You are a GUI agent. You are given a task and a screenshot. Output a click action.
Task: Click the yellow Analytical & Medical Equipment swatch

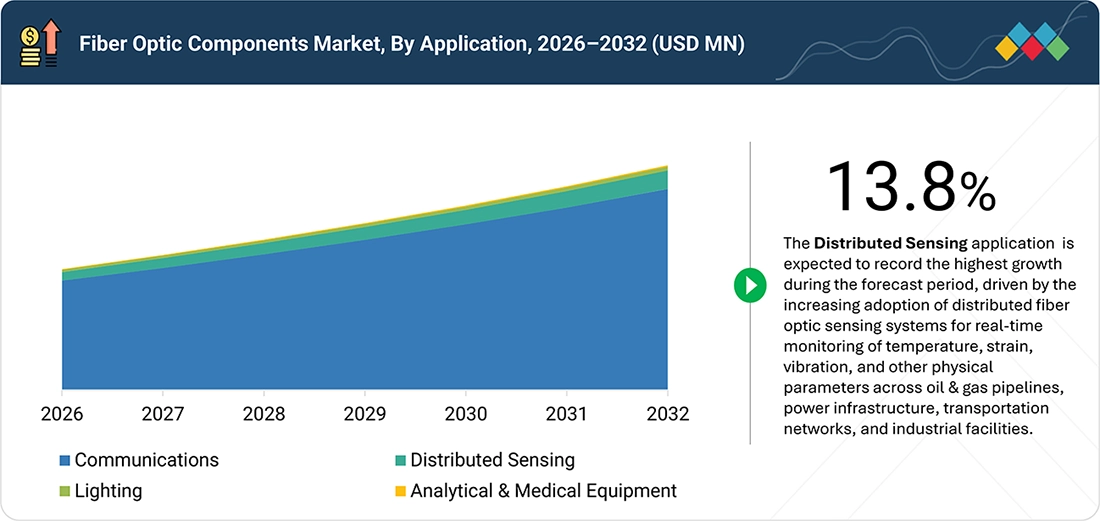[401, 492]
